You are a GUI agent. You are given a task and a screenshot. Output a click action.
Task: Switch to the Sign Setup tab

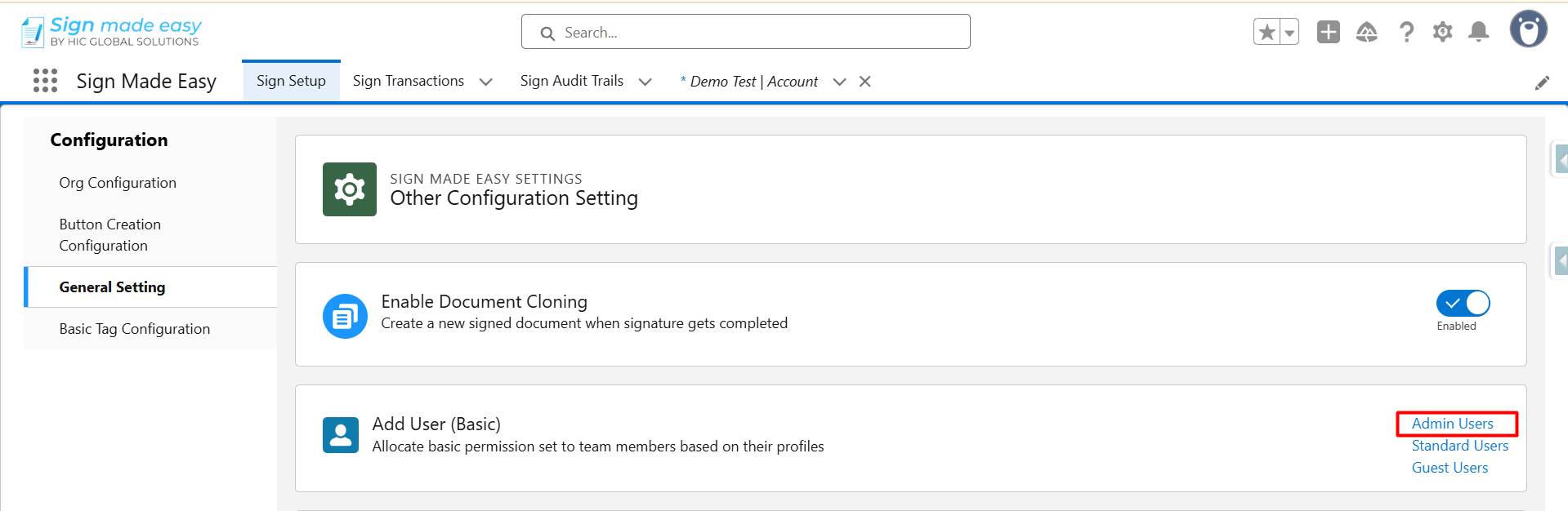tap(291, 81)
